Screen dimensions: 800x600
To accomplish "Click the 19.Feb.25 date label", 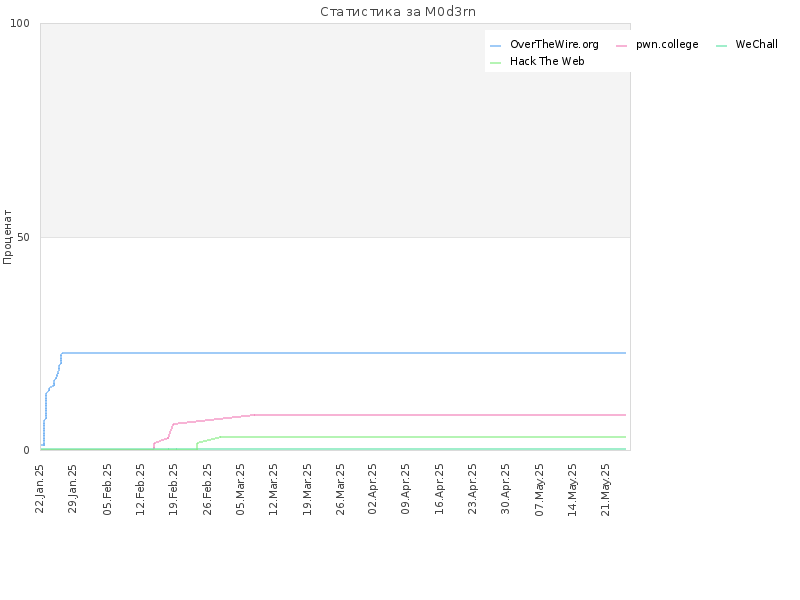I will click(x=173, y=489).
